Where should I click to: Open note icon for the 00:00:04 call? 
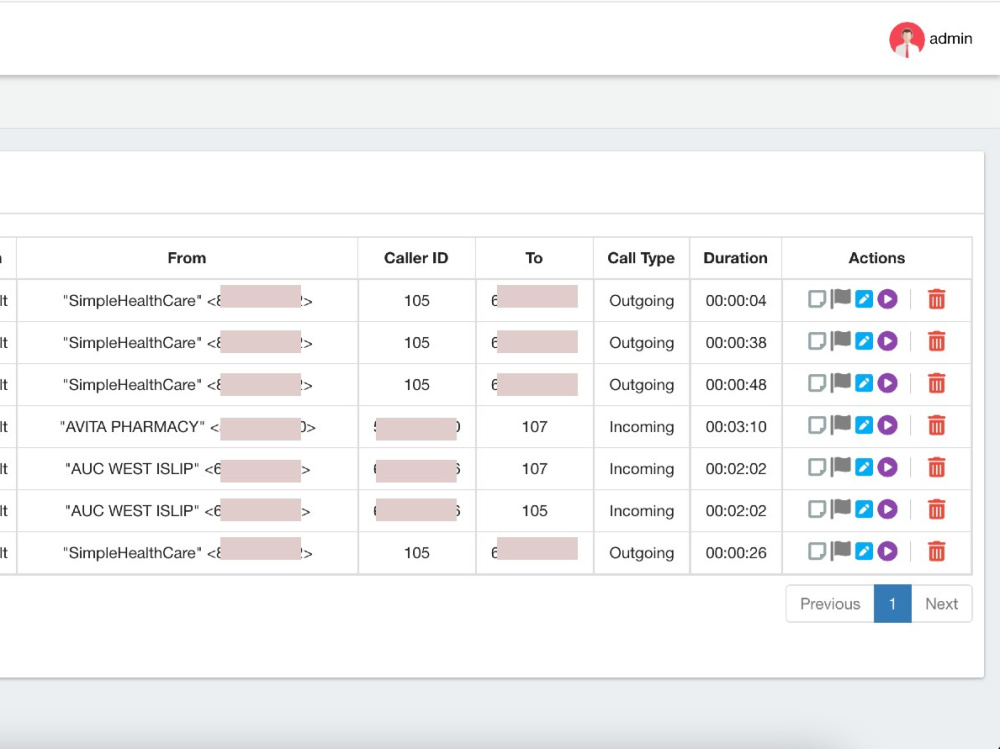[x=816, y=299]
